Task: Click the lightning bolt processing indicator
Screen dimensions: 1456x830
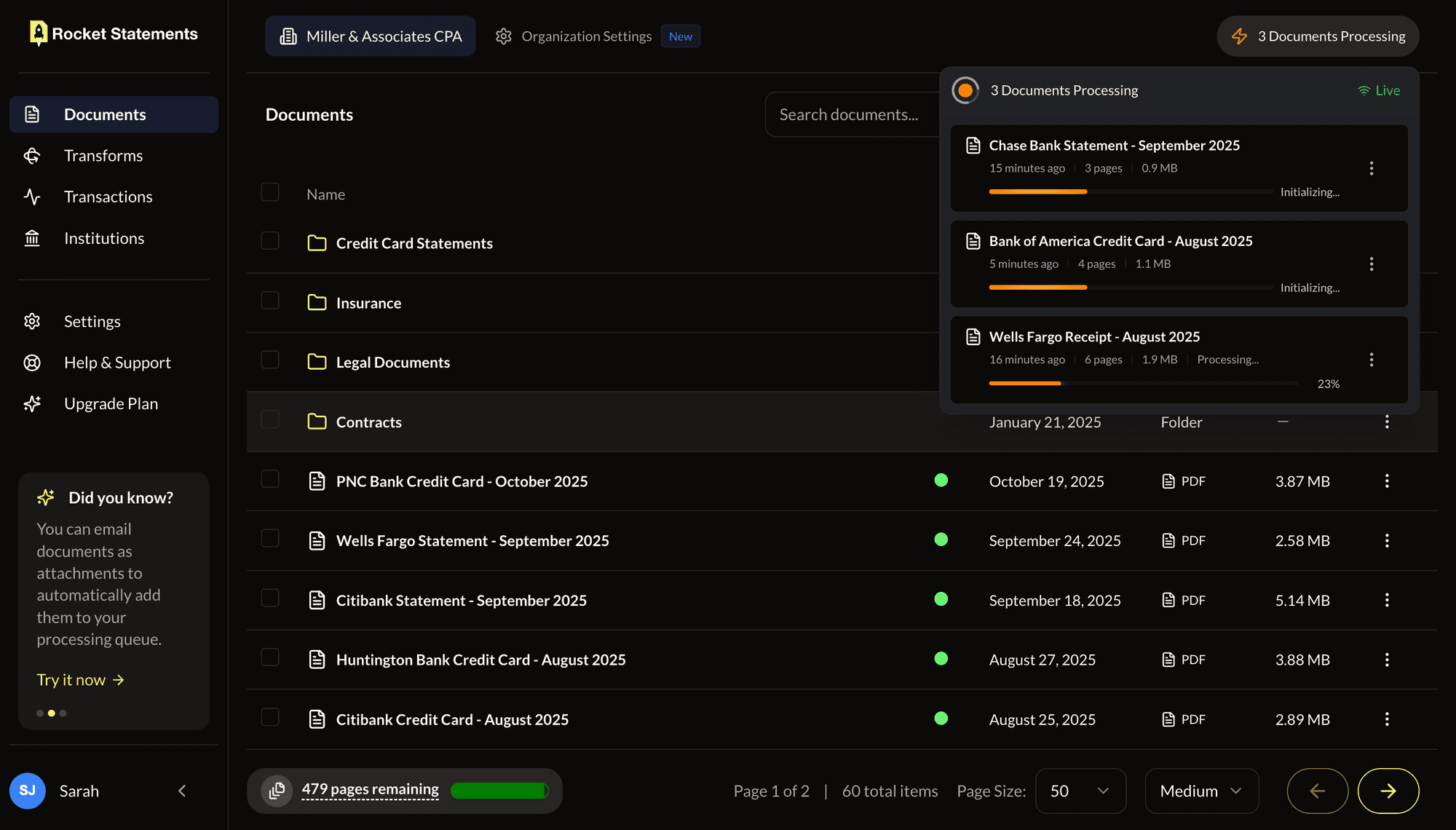Action: pyautogui.click(x=1239, y=36)
